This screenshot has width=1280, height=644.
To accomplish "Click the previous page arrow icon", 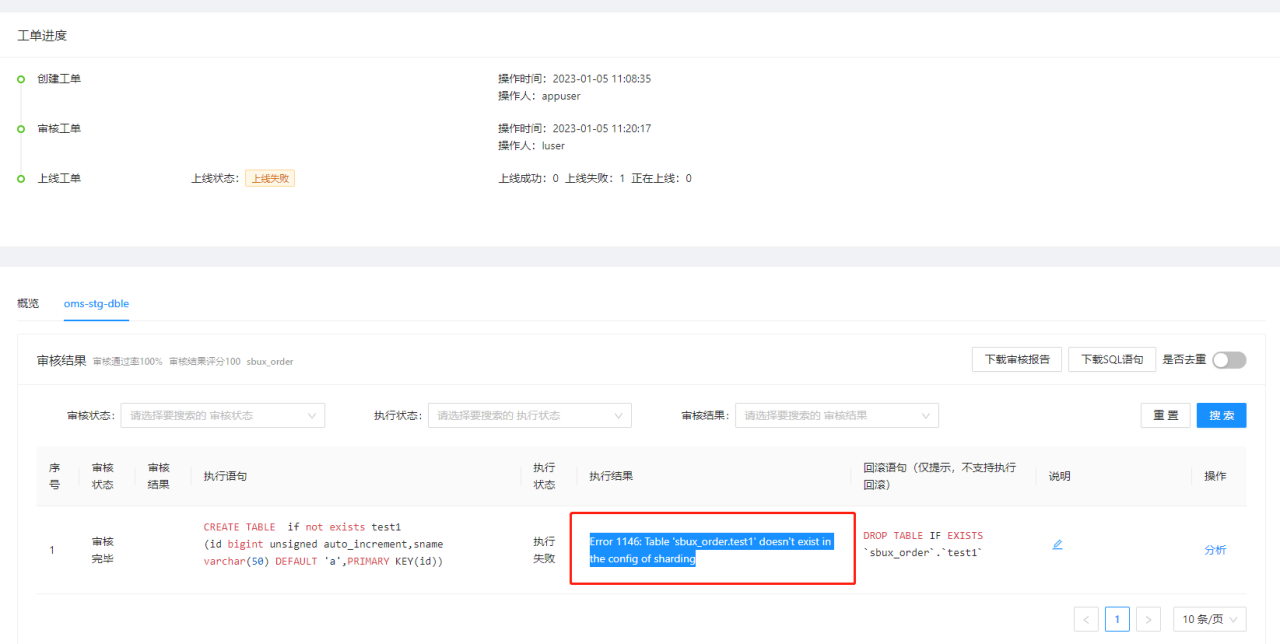I will click(1086, 619).
